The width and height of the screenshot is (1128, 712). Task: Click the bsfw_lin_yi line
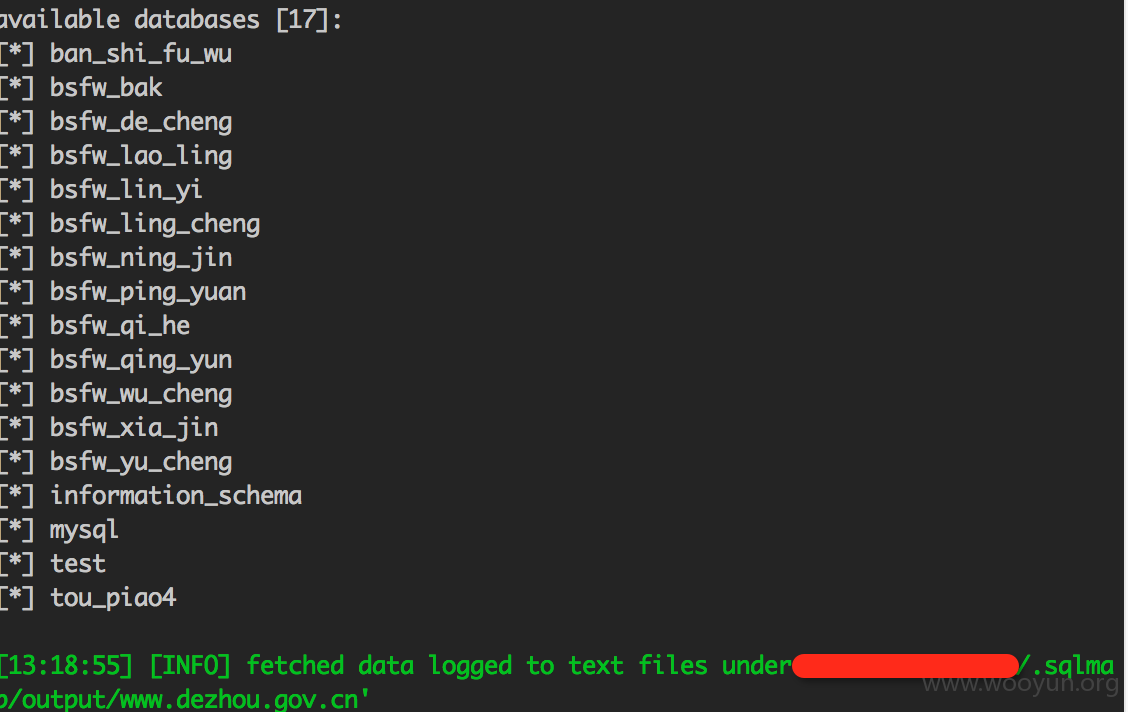[126, 190]
